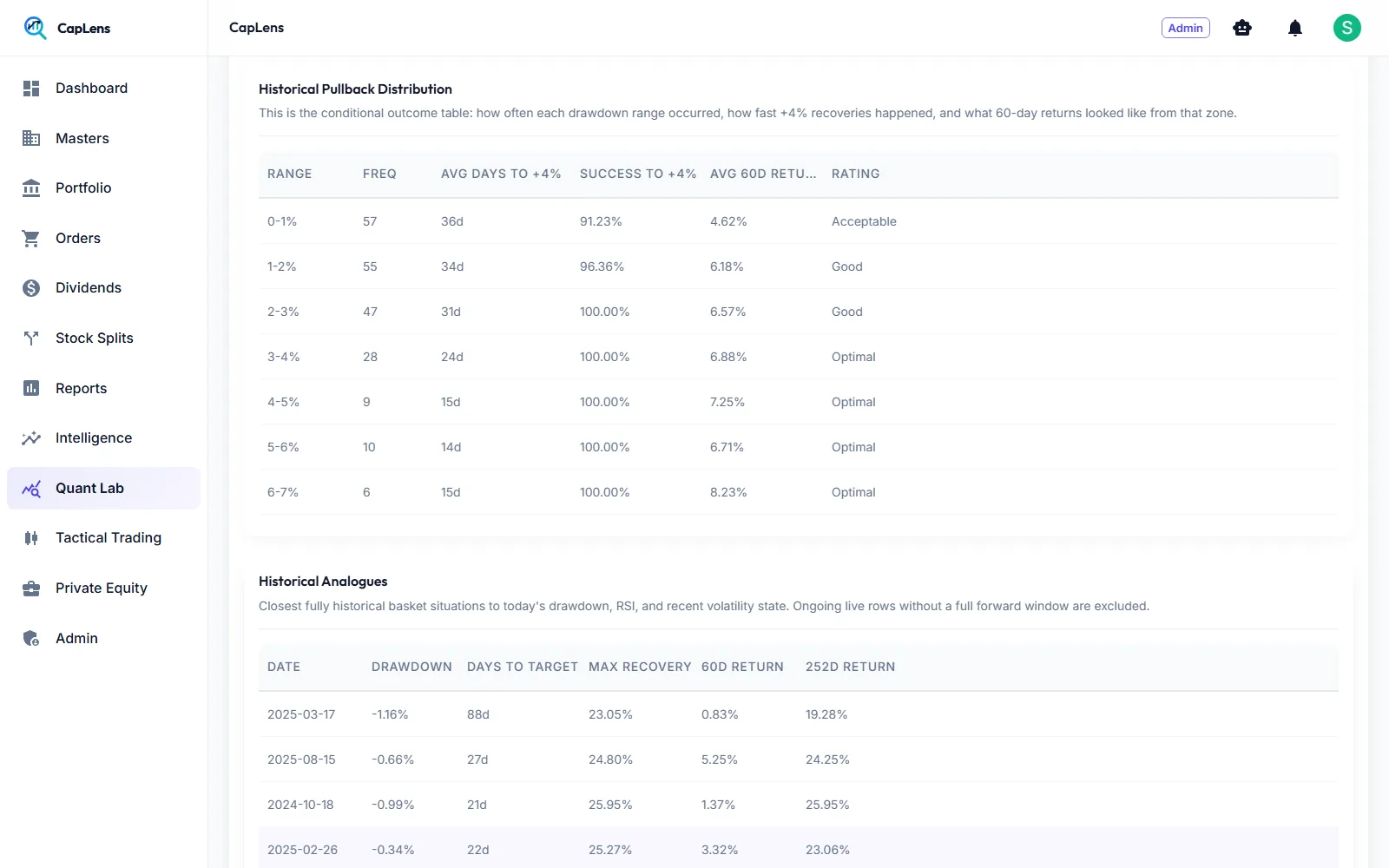Go to Orders section
Screen dimensions: 1389x868
(x=78, y=239)
